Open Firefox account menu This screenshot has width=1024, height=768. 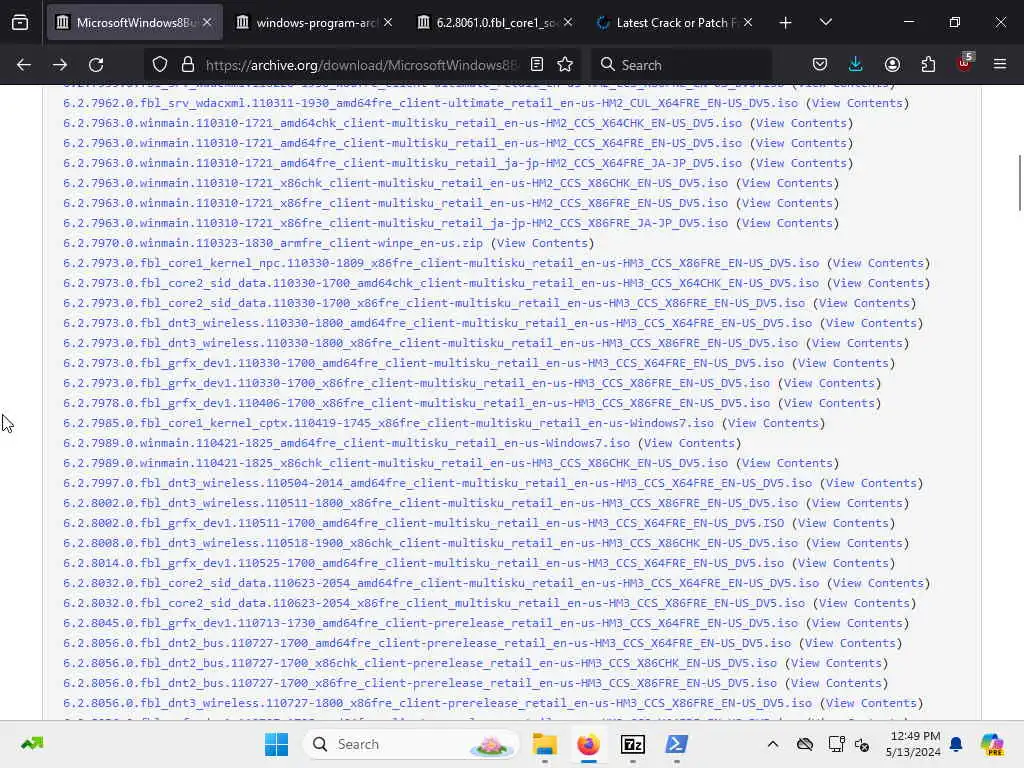(892, 64)
